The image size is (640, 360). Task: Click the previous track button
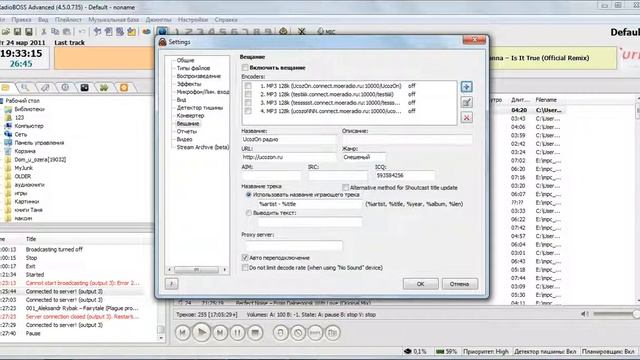pos(182,333)
